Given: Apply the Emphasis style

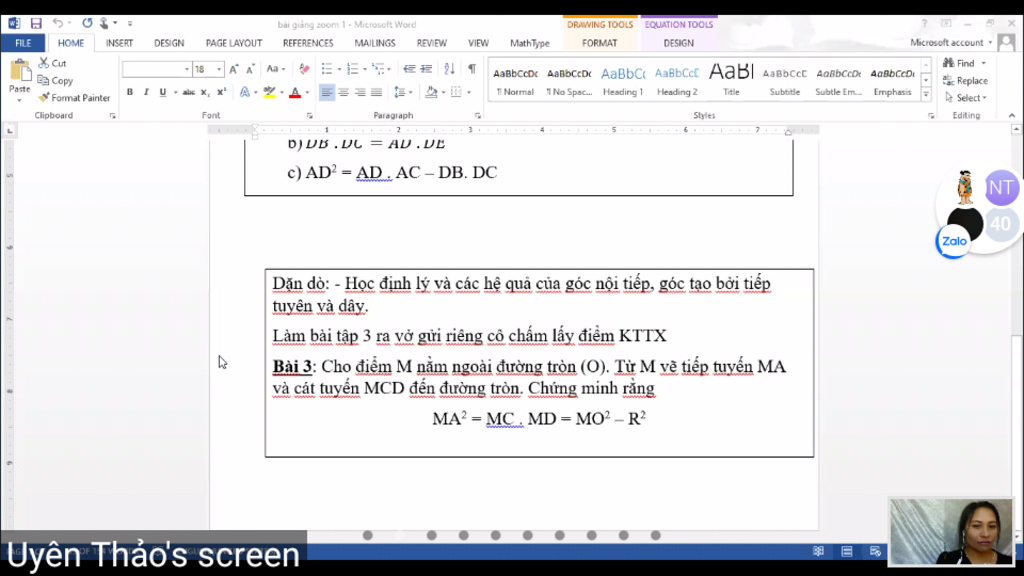Looking at the screenshot, I should pos(892,81).
